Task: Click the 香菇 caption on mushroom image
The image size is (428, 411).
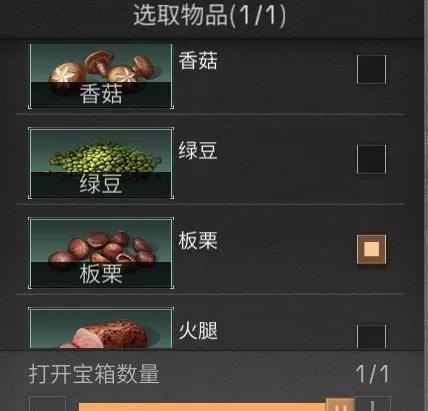Action: click(101, 94)
